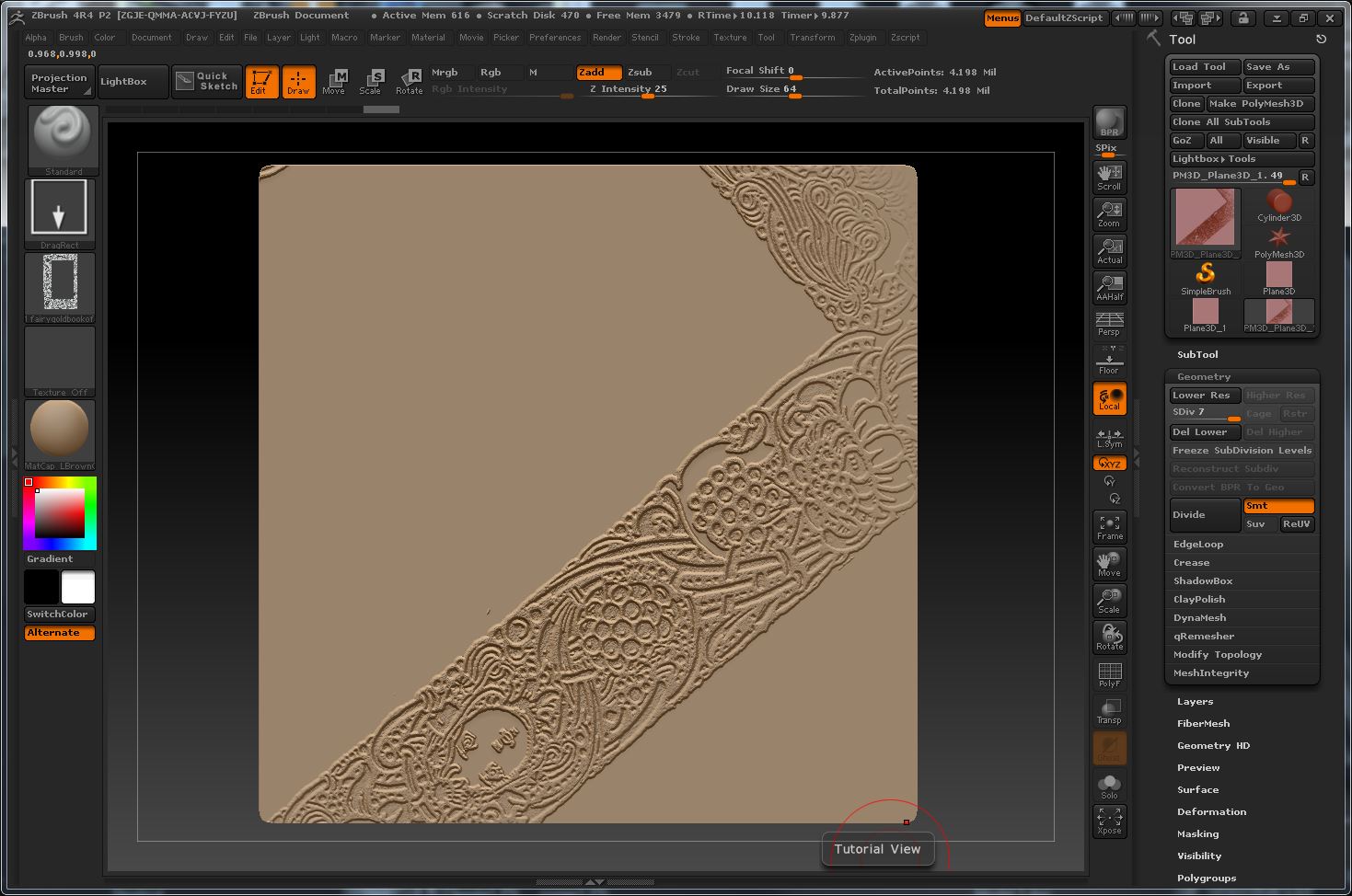Click the AAHalf icon
Viewport: 1352px width, 896px height.
(1109, 287)
